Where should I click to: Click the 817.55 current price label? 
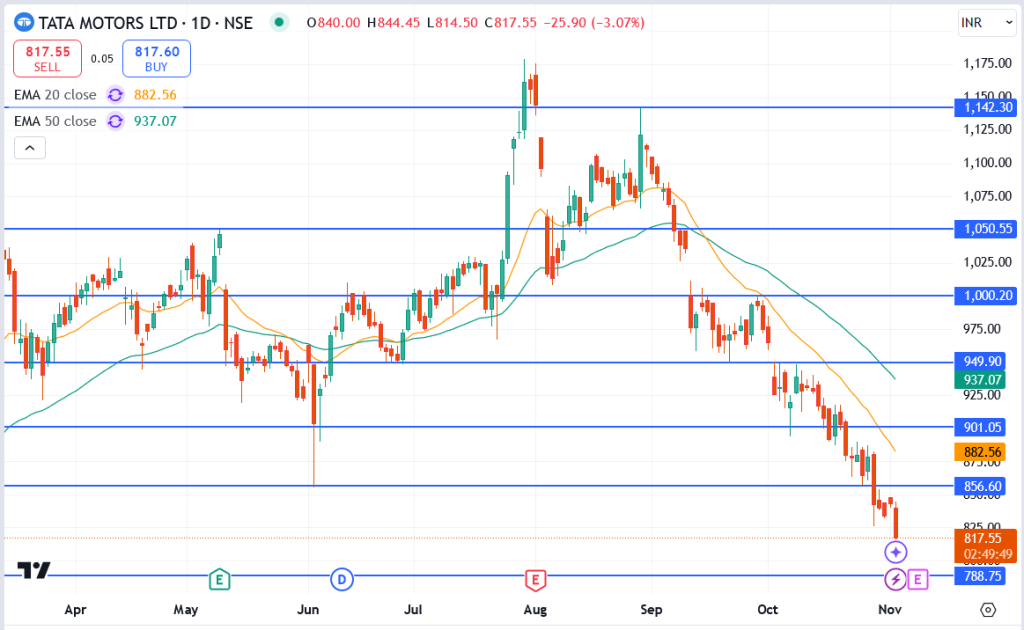[x=985, y=546]
